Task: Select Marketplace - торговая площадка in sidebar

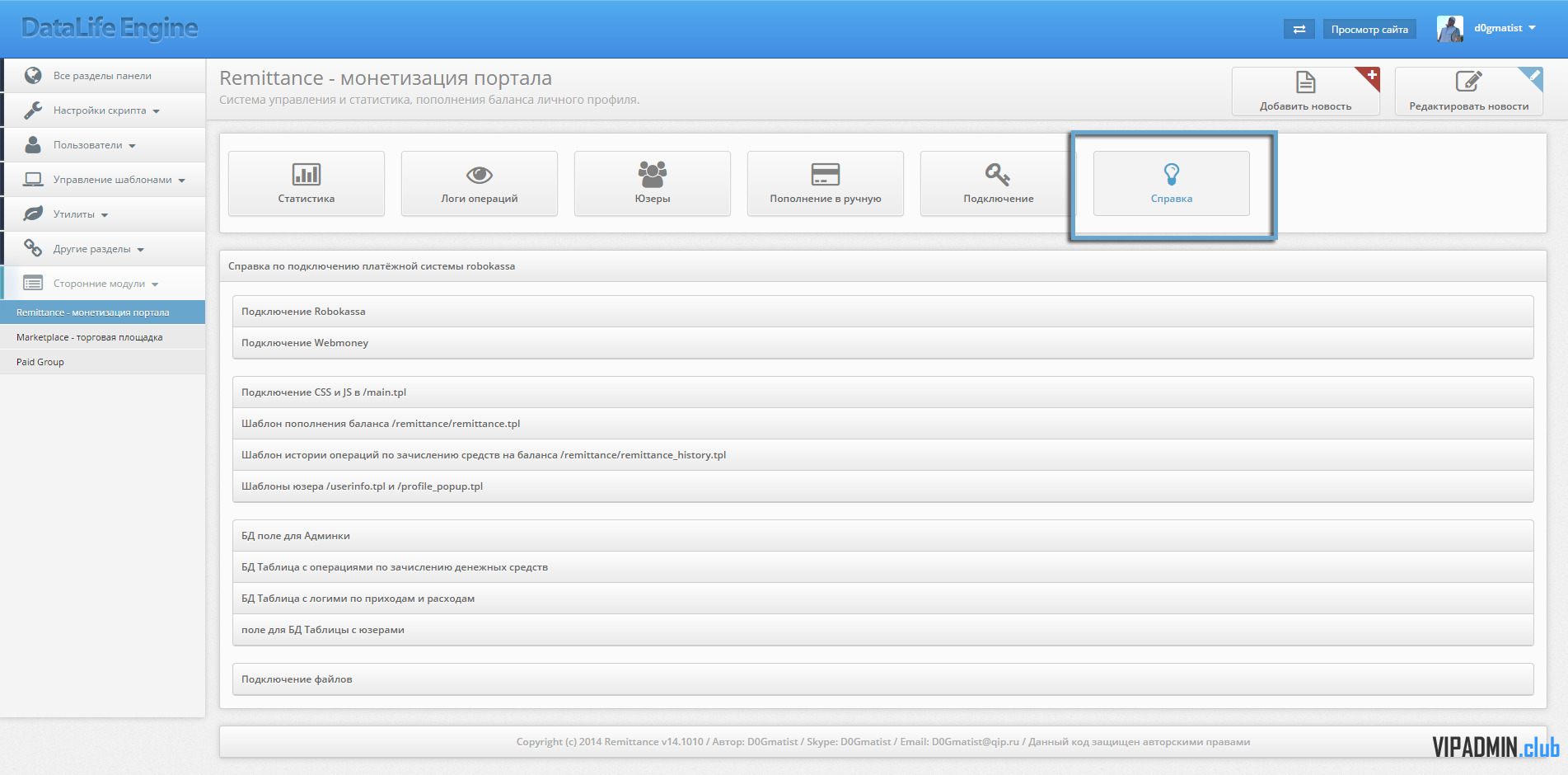Action: tap(102, 337)
